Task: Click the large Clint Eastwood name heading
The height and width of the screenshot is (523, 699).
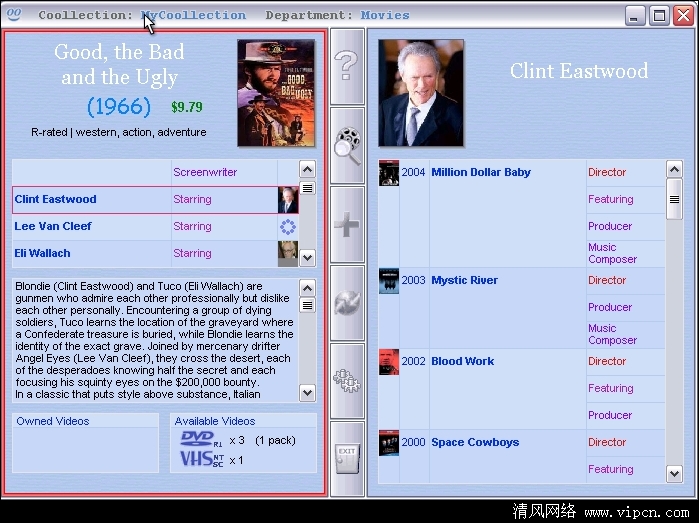Action: point(579,71)
